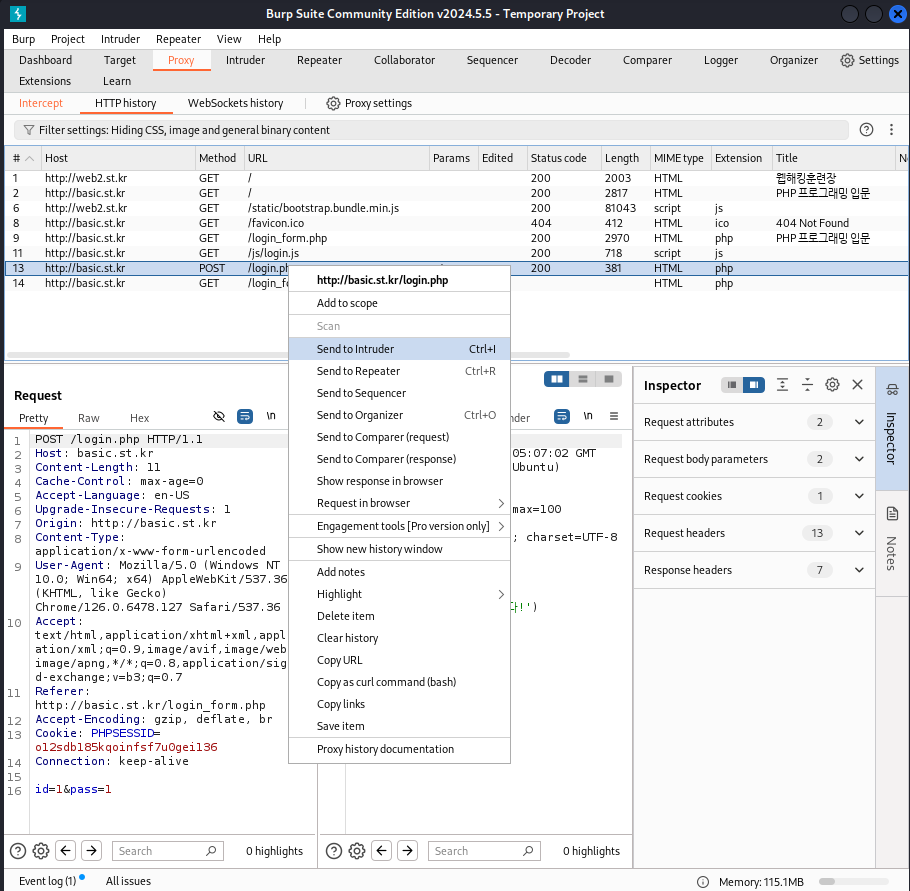Switch to the Decoder tab
Screen dimensions: 910x891
(x=570, y=60)
